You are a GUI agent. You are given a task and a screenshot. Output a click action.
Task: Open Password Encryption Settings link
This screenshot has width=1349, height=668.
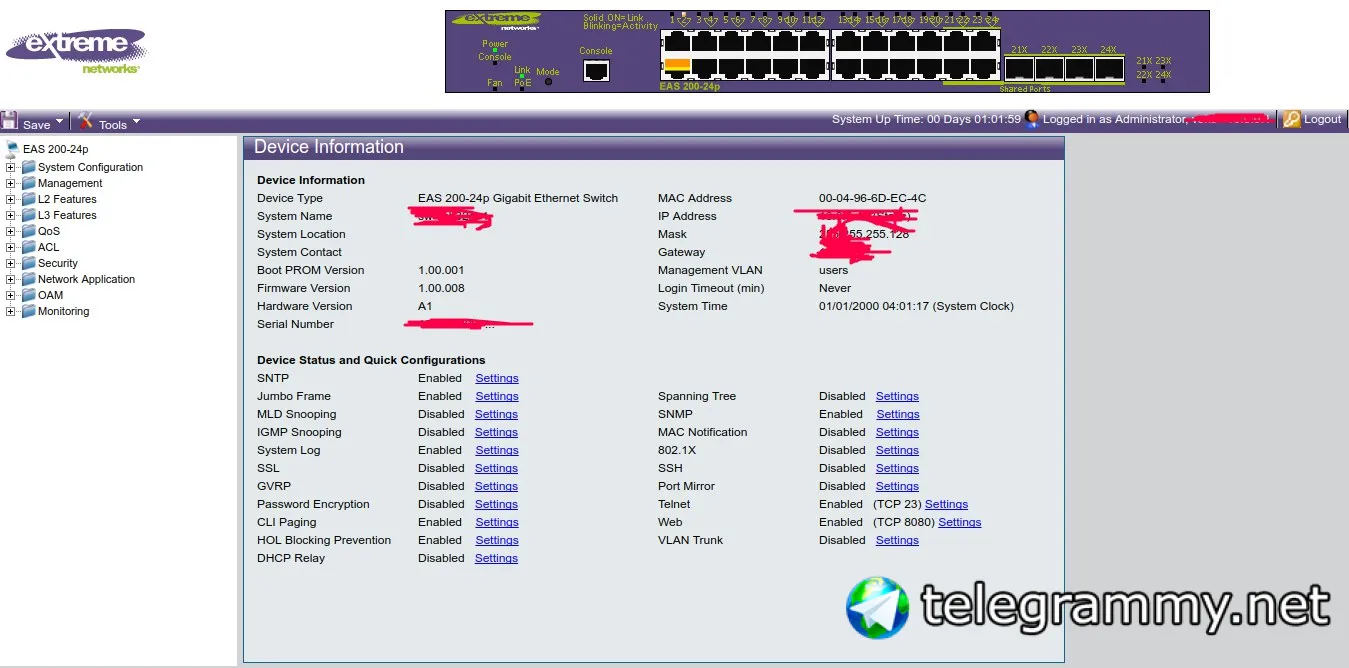pos(497,504)
